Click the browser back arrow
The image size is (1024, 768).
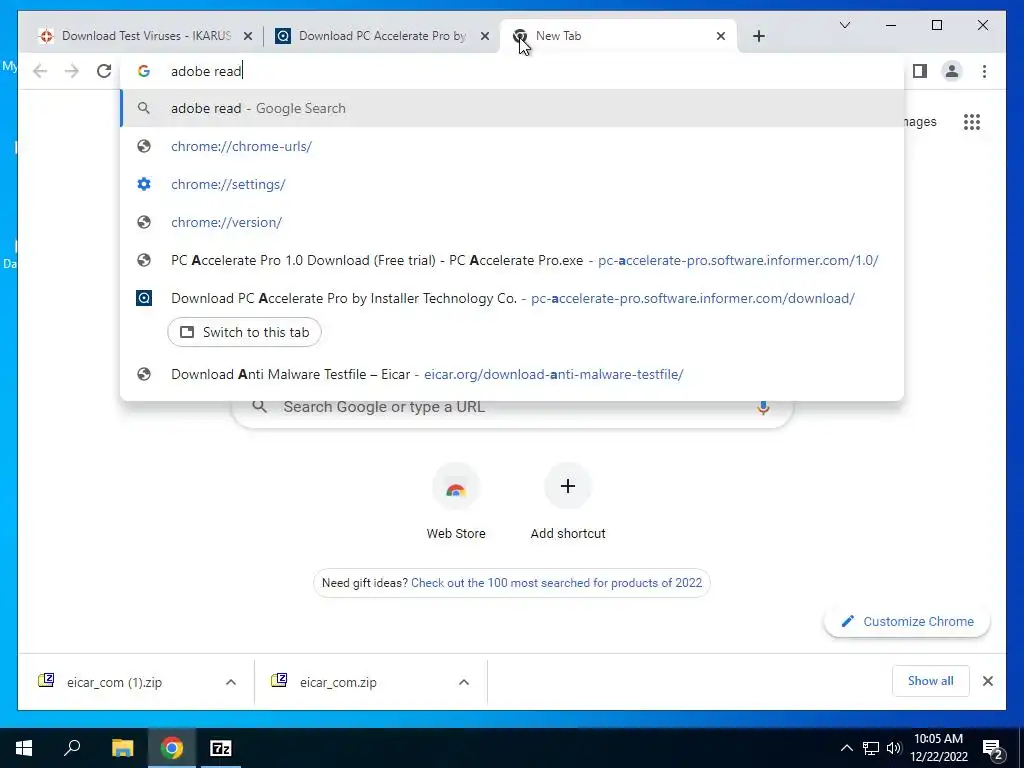(x=40, y=71)
